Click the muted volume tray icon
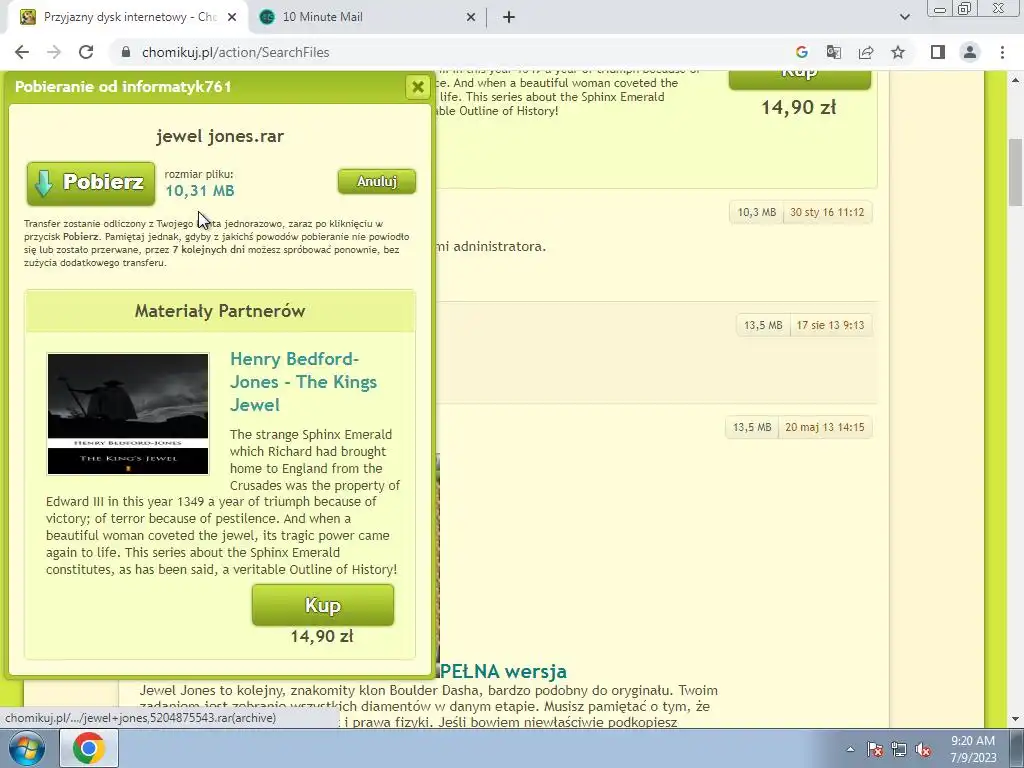The width and height of the screenshot is (1024, 768). point(923,749)
